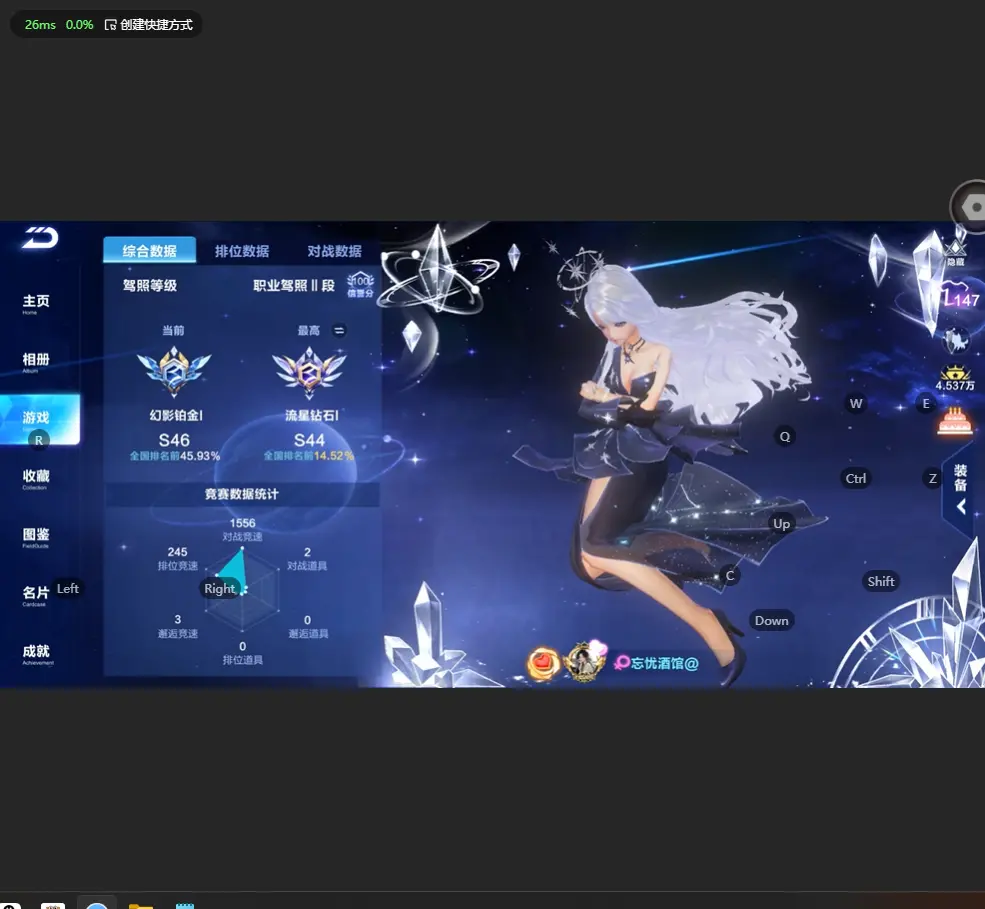Click the W key mapping marker
985x909 pixels.
[x=856, y=403]
